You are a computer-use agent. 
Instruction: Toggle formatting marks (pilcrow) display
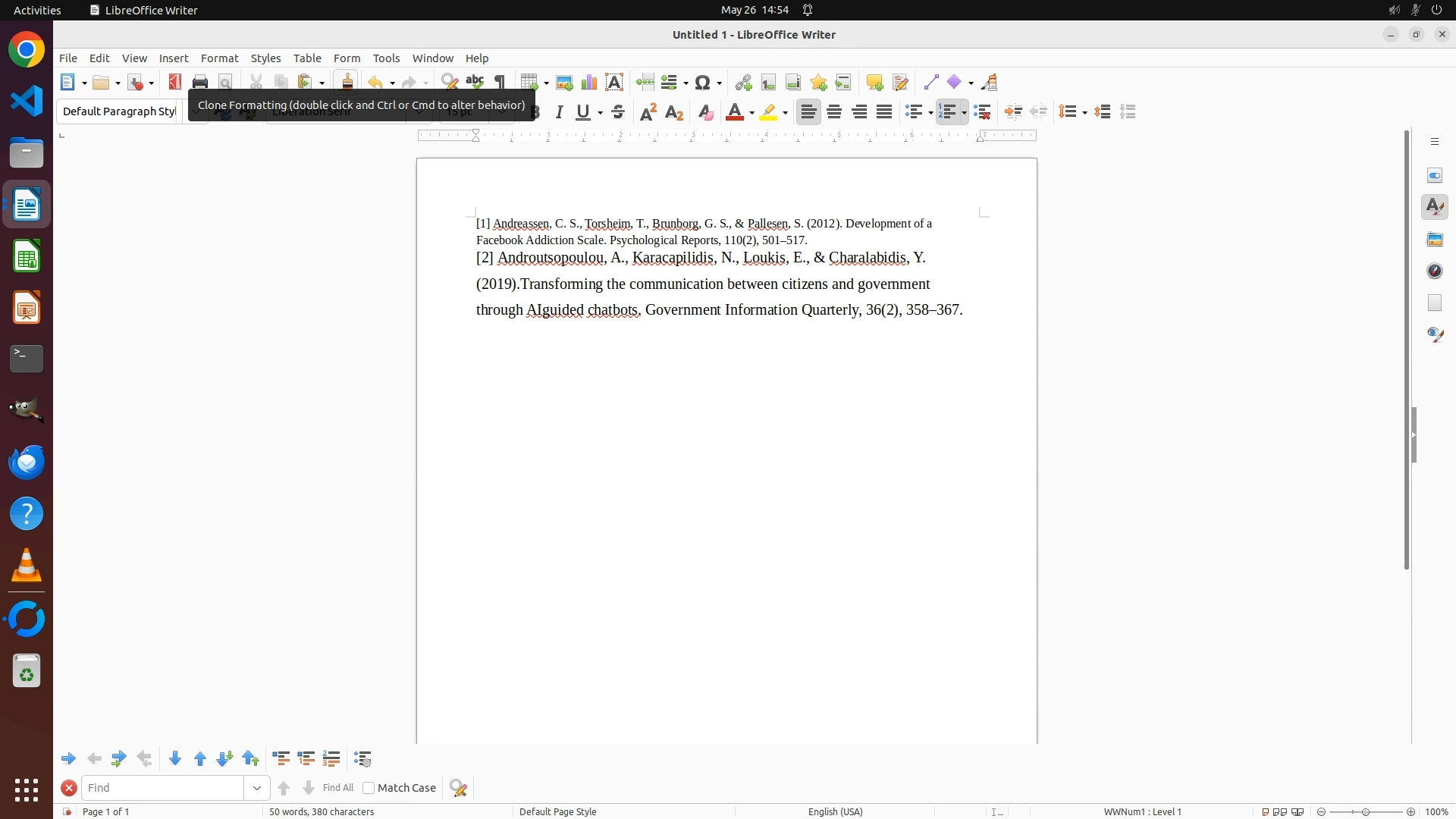click(x=500, y=83)
